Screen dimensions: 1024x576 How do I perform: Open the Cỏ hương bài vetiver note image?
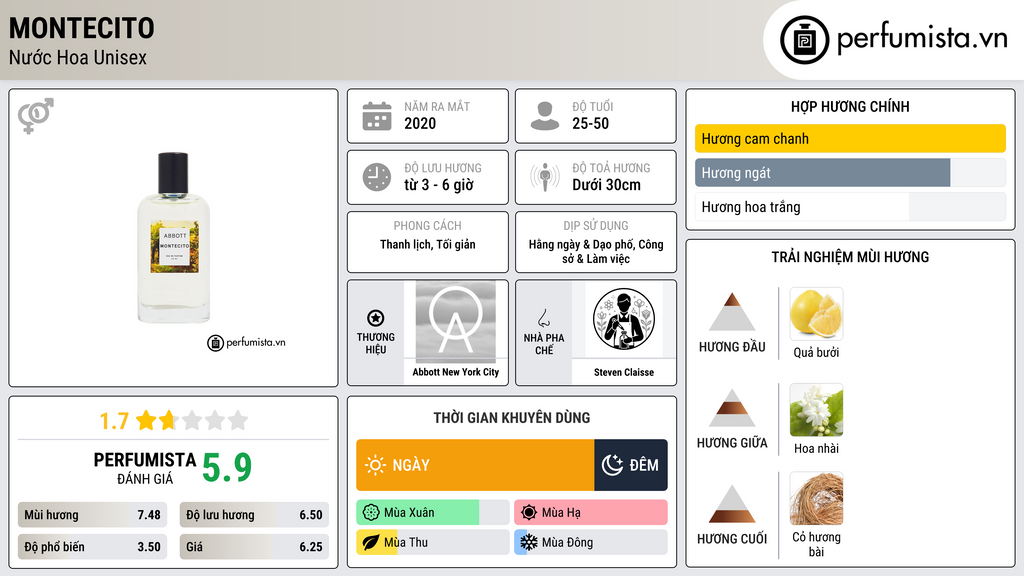pos(816,498)
